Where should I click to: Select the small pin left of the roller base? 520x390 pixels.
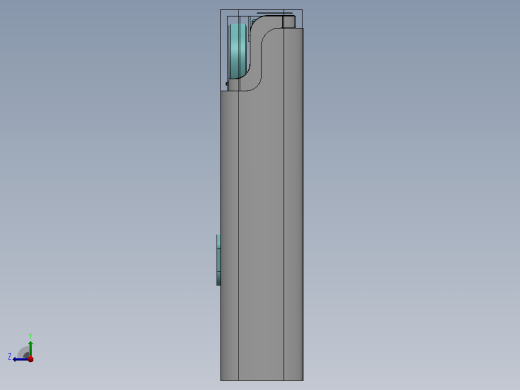pyautogui.click(x=227, y=84)
